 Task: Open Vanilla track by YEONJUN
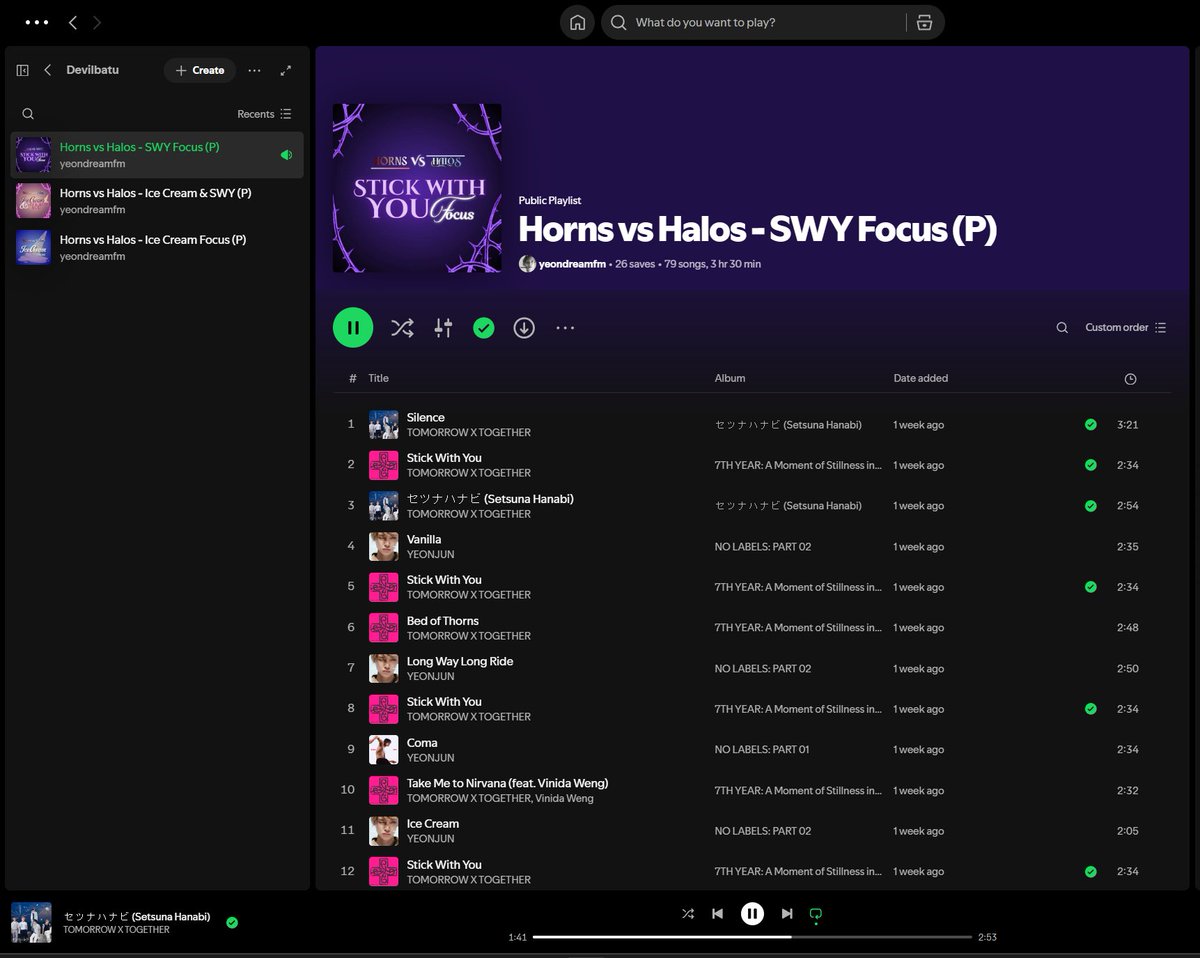click(x=424, y=539)
